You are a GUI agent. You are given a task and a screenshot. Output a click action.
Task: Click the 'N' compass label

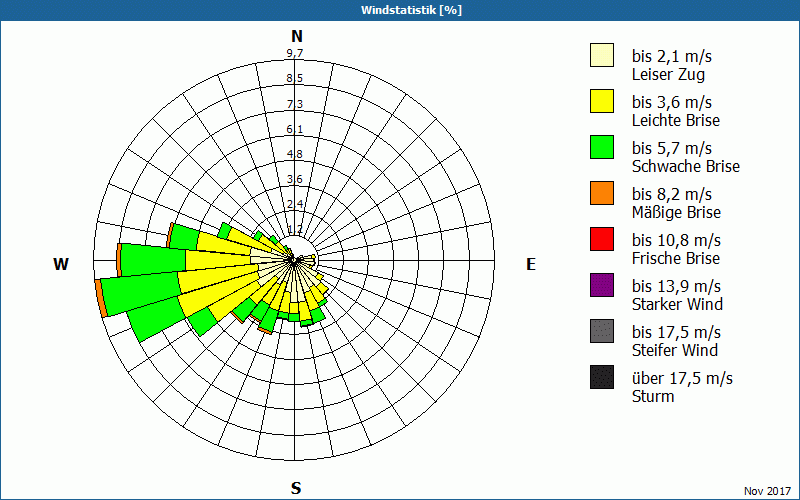pyautogui.click(x=297, y=36)
